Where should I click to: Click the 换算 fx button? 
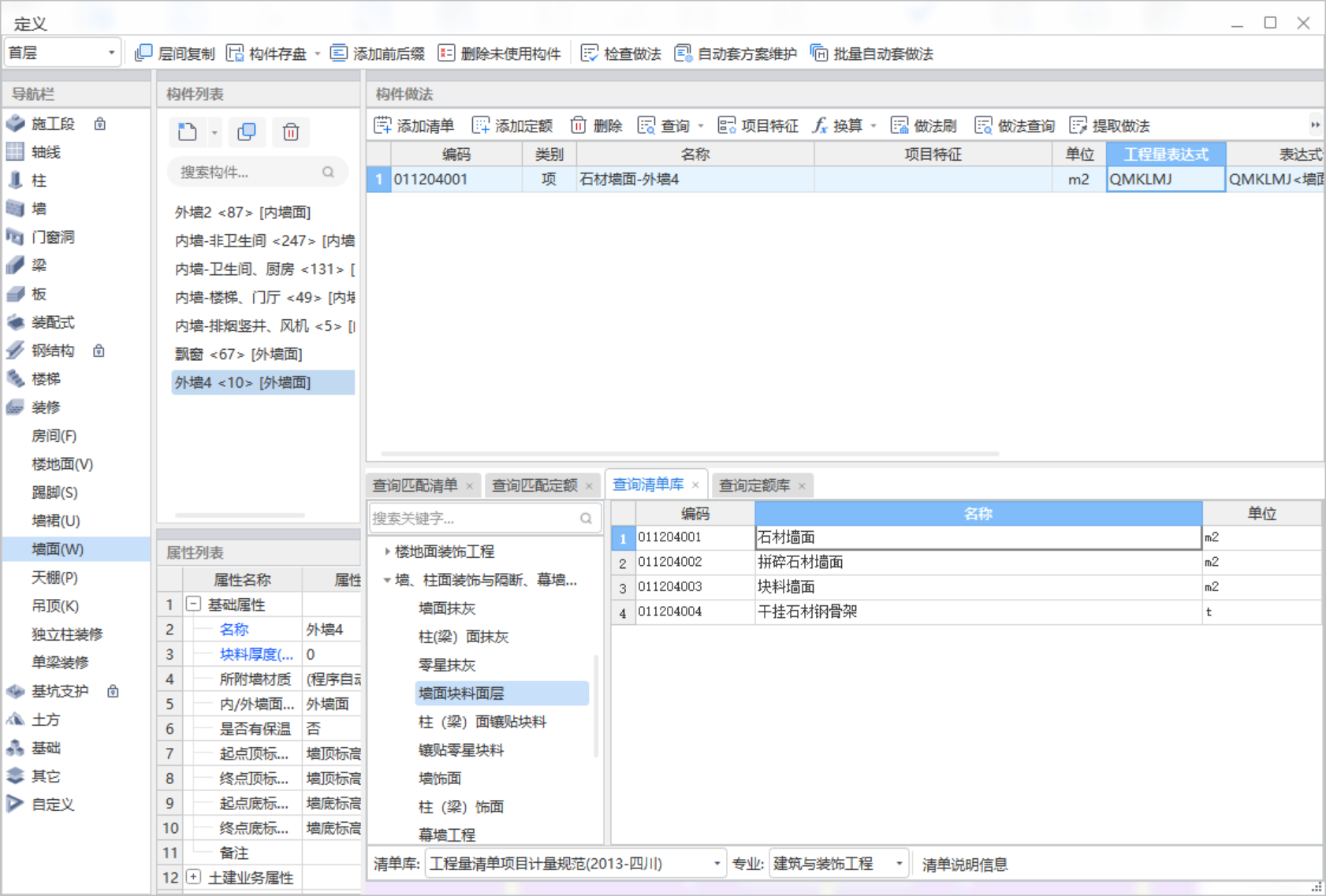point(837,125)
